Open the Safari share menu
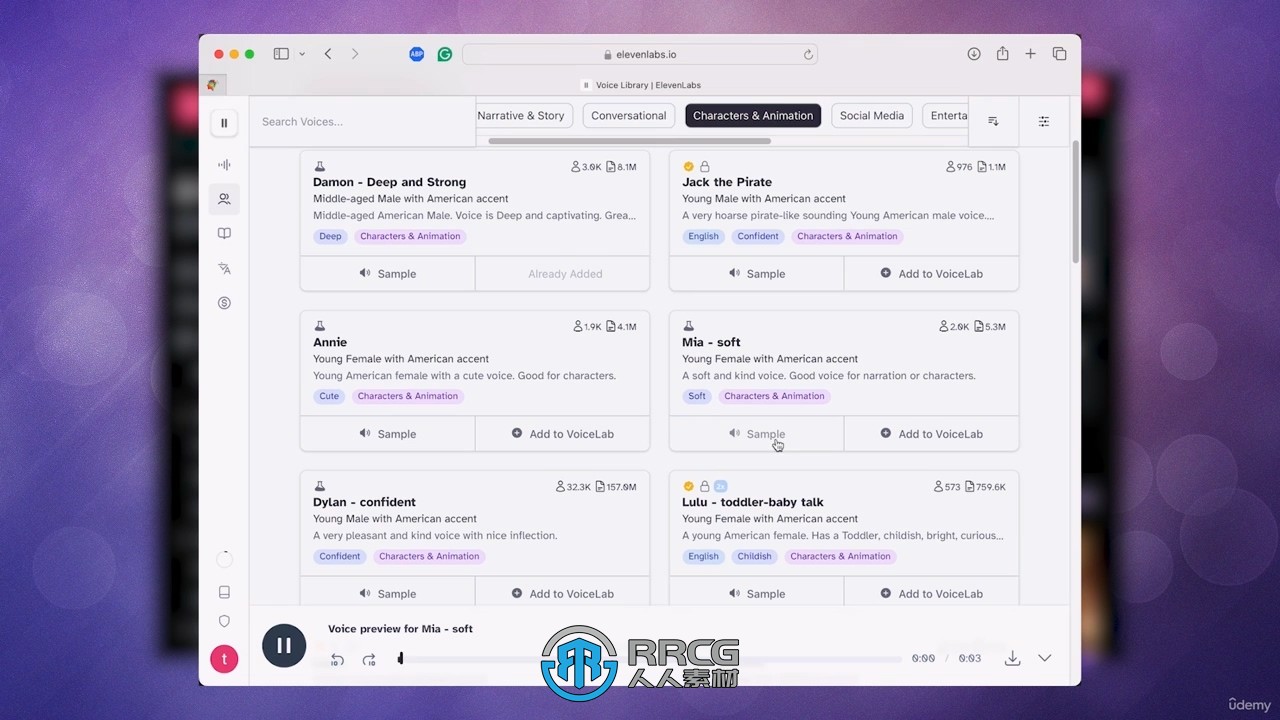Viewport: 1280px width, 720px height. point(1002,54)
